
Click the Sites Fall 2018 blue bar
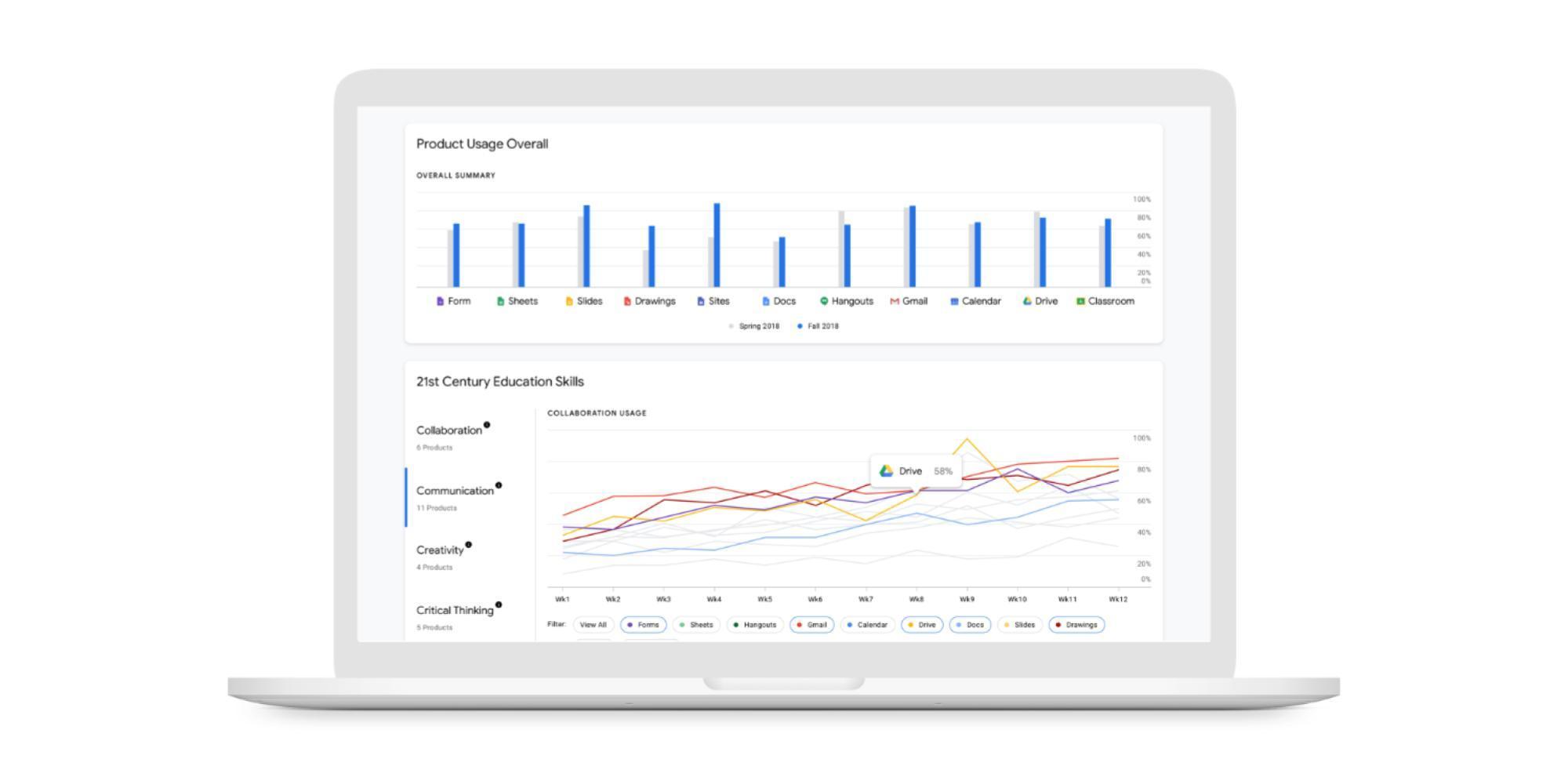(x=717, y=245)
